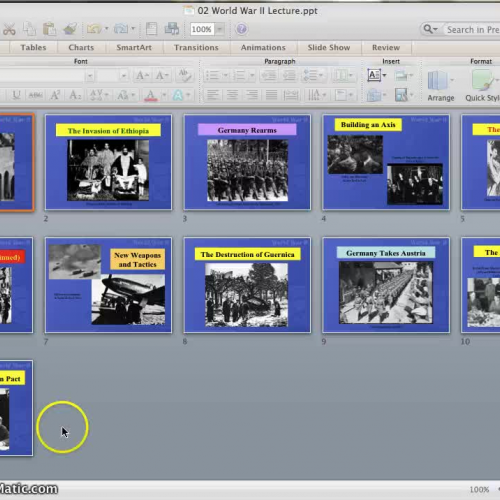Toggle Center Text alignment

coord(232,95)
